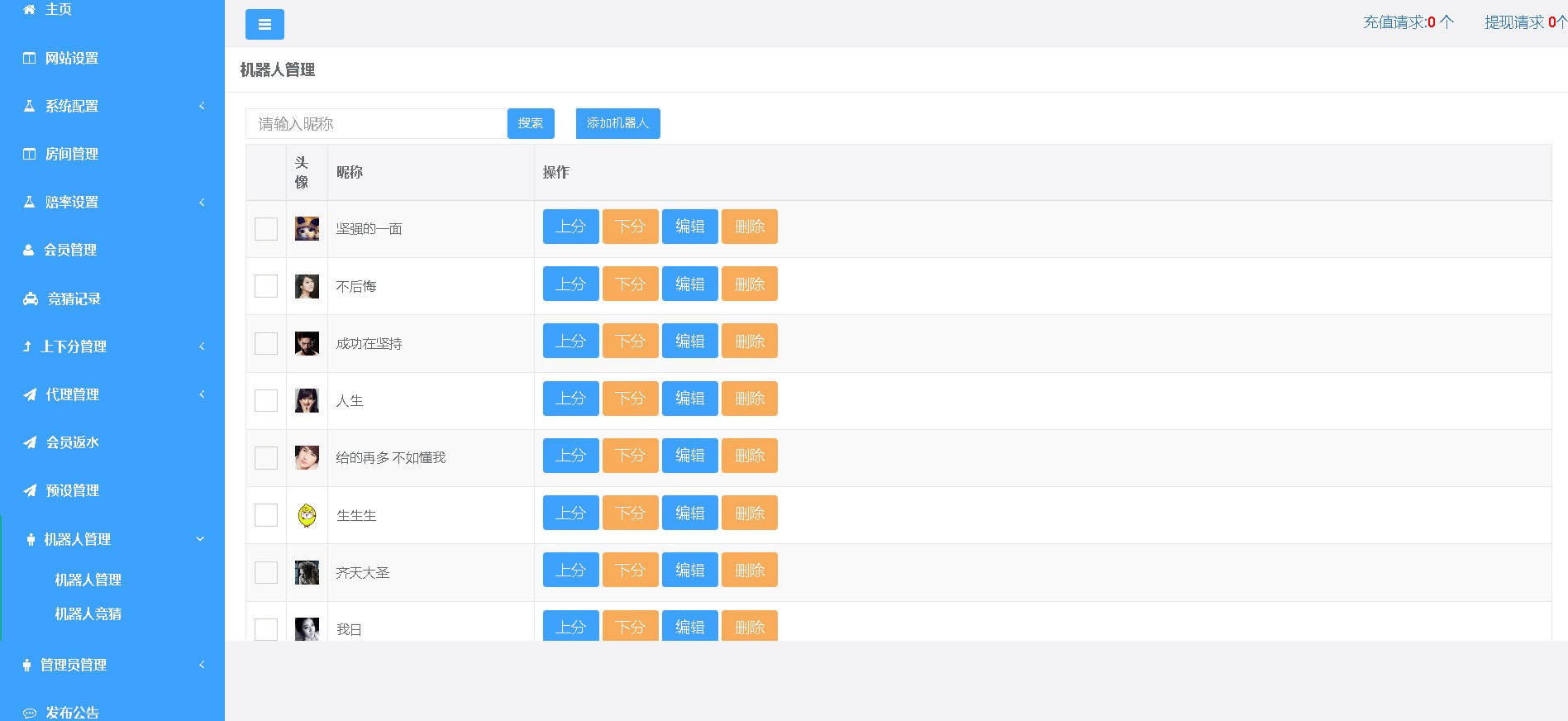This screenshot has height=721, width=1568.
Task: Focus the 请输入昵称 search field
Action: click(x=376, y=124)
